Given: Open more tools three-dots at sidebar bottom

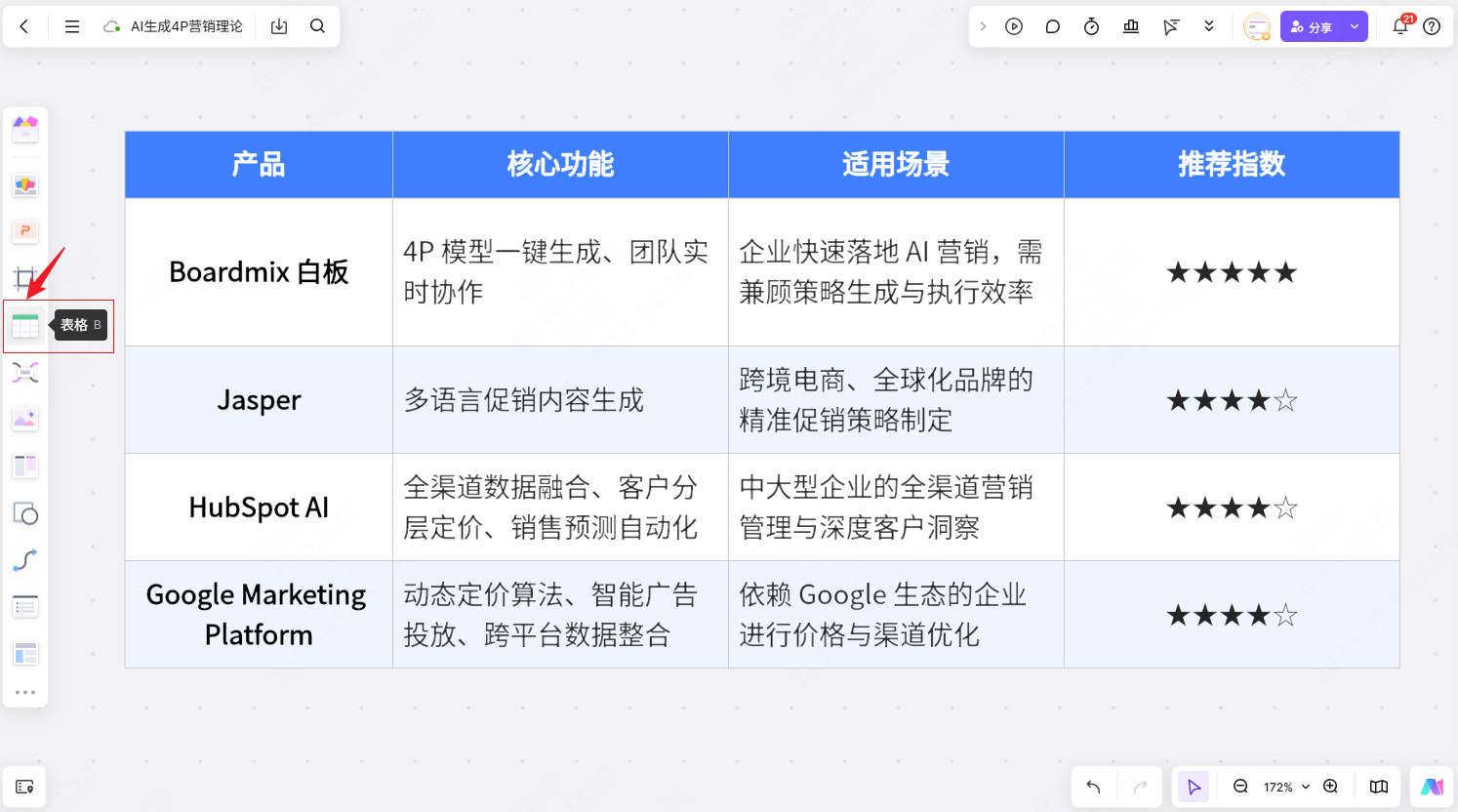Looking at the screenshot, I should pos(25,692).
